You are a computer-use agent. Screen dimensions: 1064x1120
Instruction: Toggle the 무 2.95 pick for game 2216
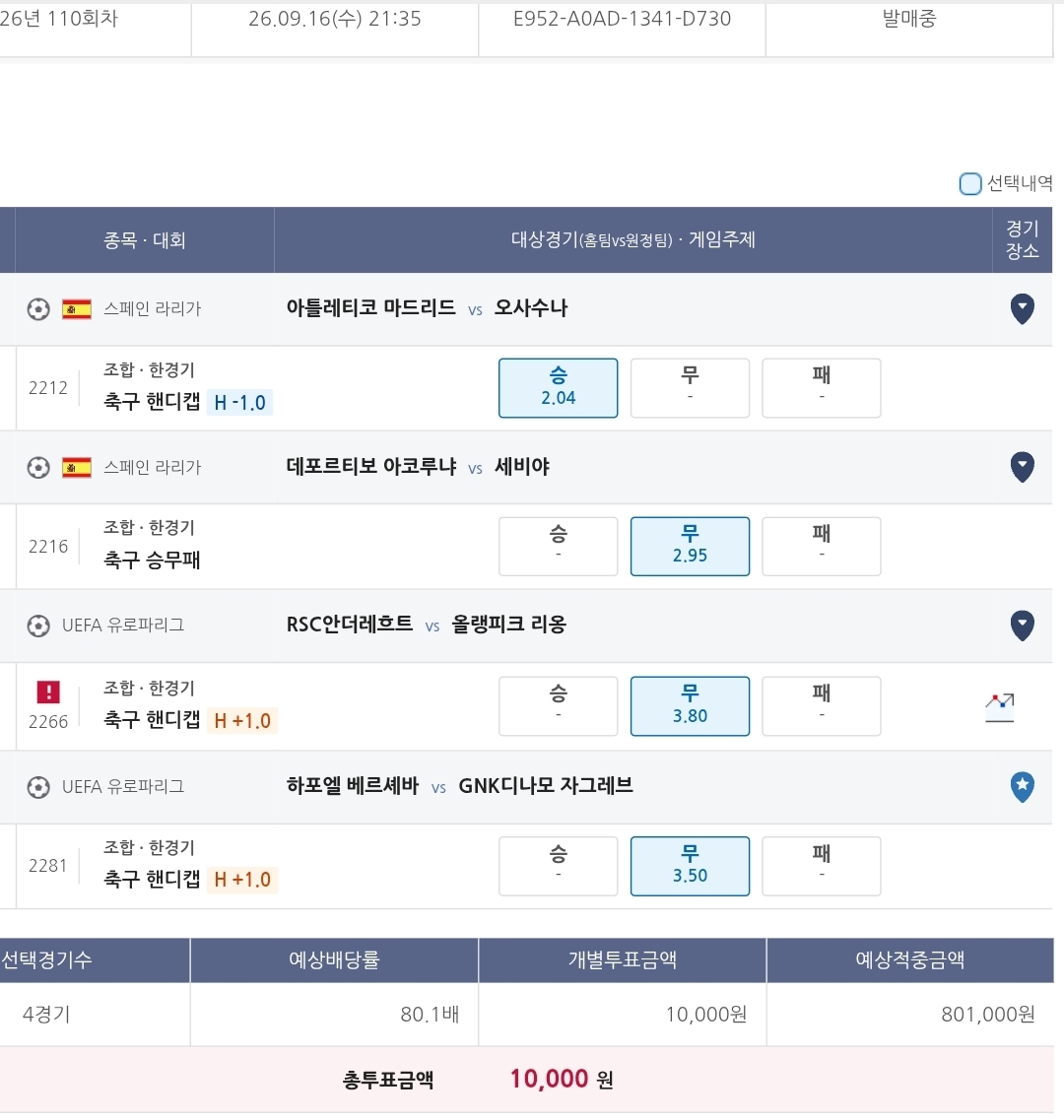690,547
